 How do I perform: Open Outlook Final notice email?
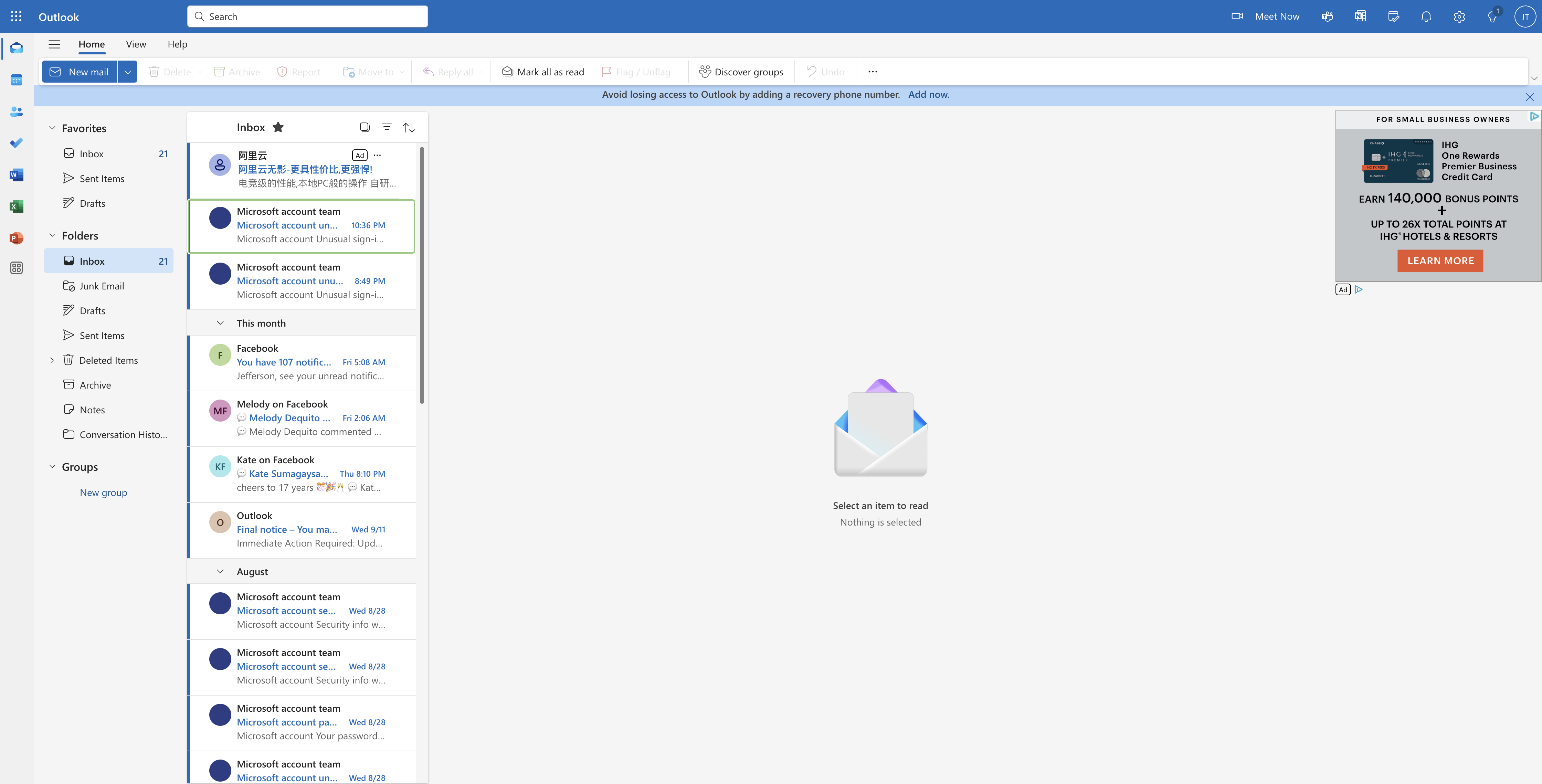pos(302,530)
